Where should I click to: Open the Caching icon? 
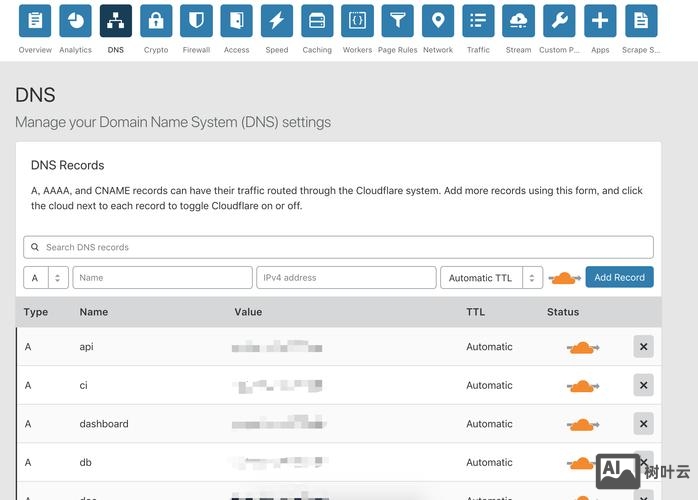click(317, 21)
